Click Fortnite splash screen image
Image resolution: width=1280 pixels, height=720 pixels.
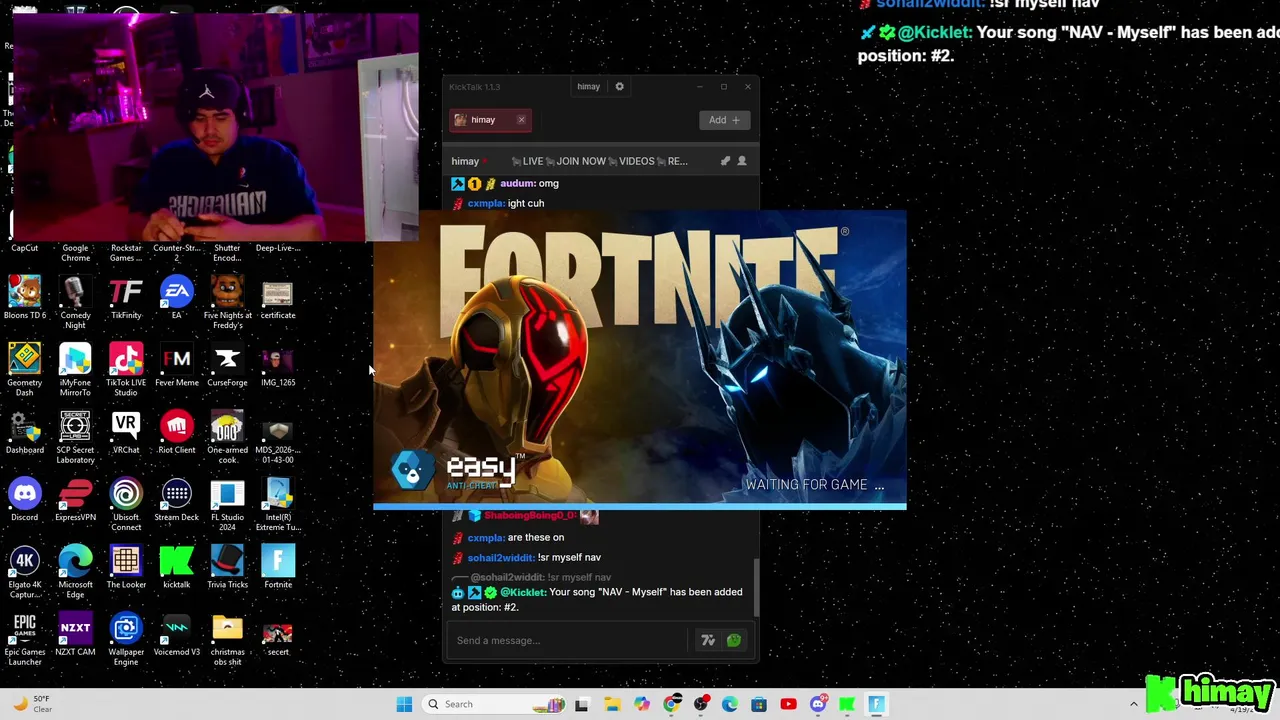point(640,360)
